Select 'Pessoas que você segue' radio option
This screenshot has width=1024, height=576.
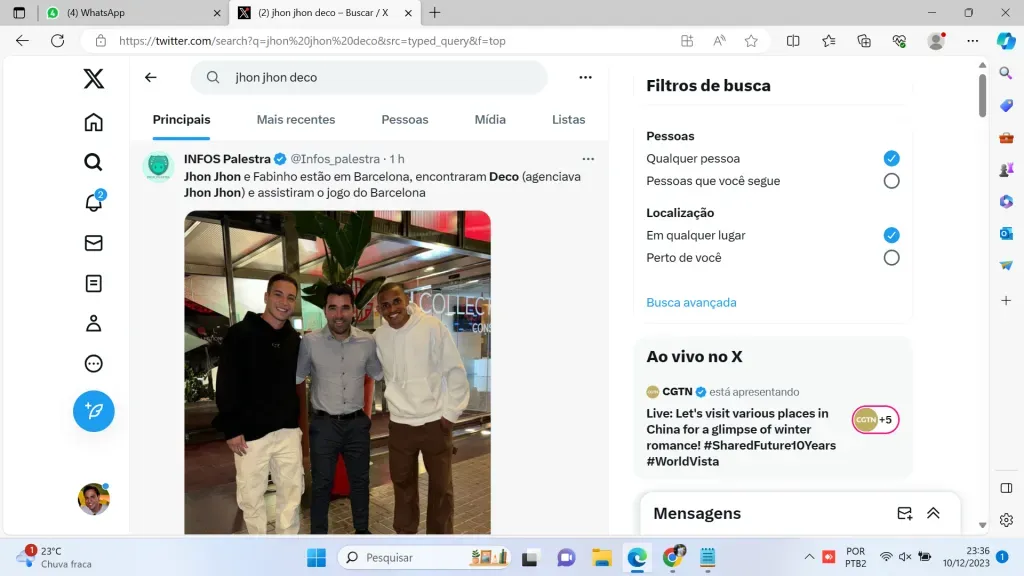point(891,181)
